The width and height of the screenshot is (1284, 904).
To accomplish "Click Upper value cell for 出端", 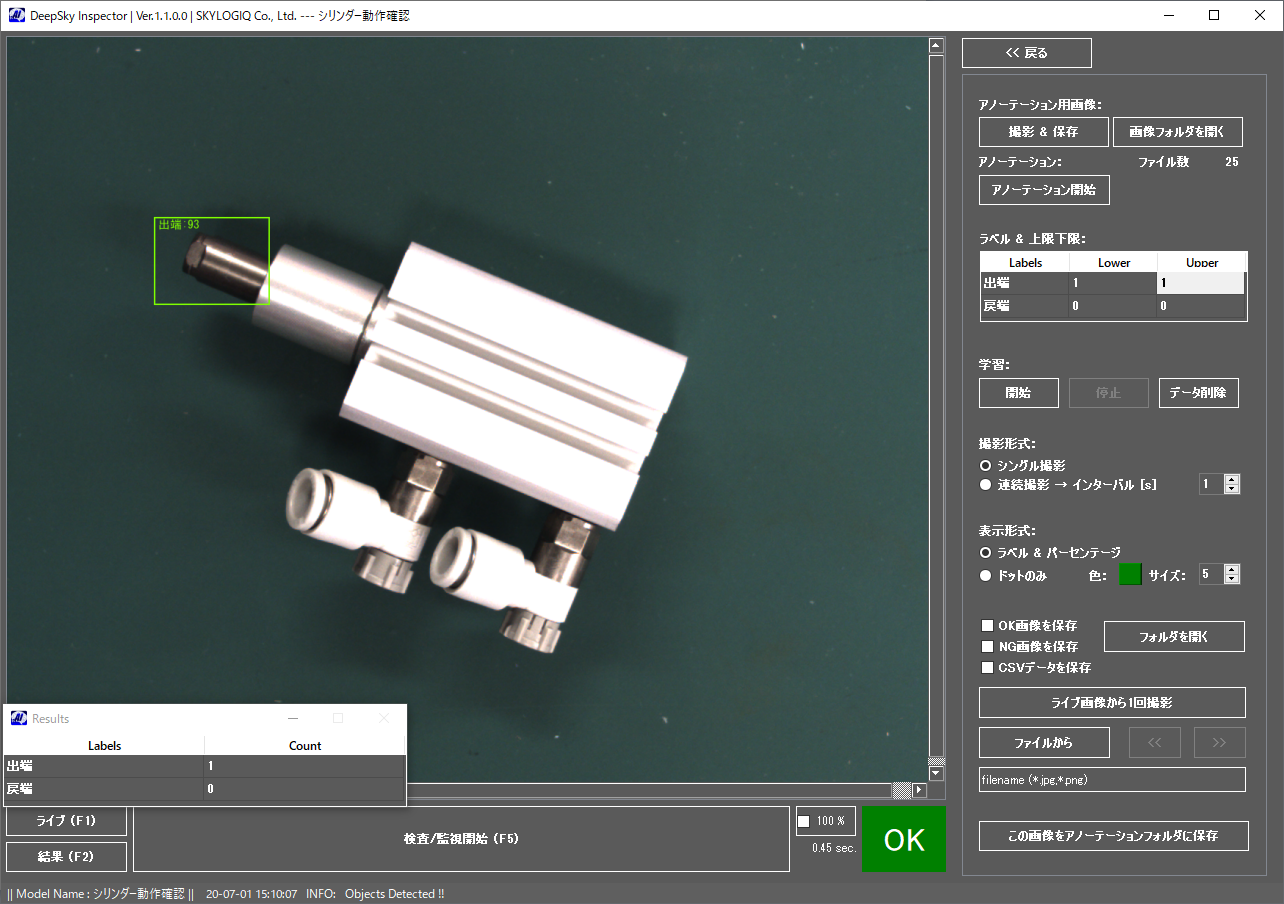I will (x=1202, y=284).
